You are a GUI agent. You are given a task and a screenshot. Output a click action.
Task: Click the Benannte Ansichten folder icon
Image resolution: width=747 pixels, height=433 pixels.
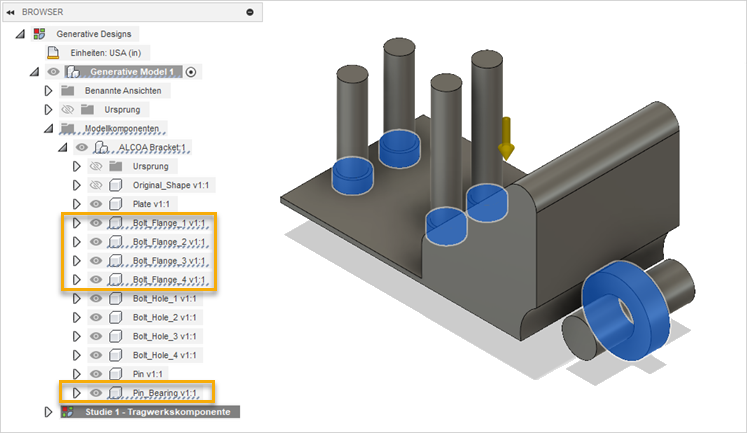(68, 91)
